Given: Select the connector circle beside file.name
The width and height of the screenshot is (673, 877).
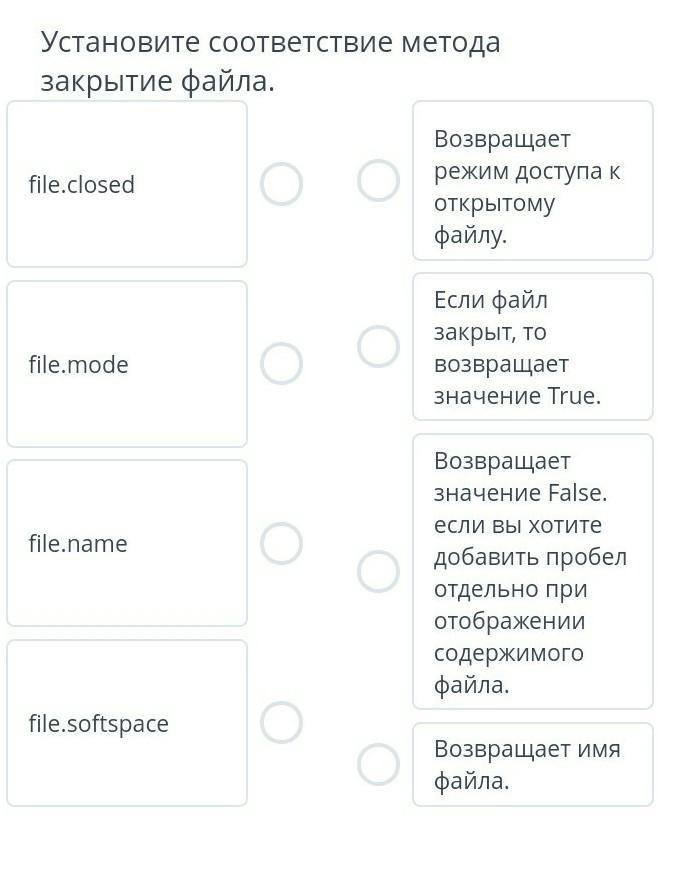Looking at the screenshot, I should tap(281, 543).
